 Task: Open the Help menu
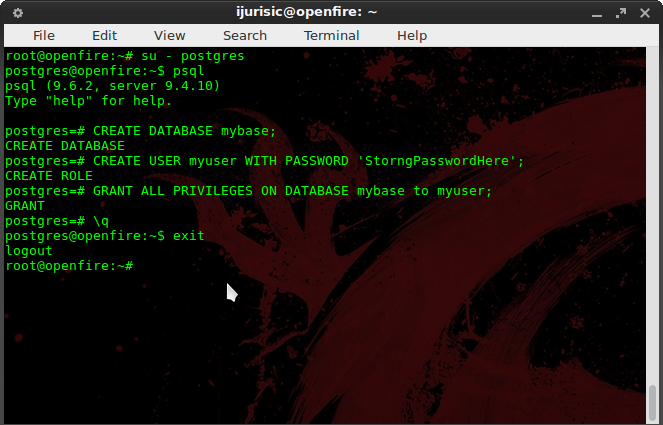tap(412, 36)
